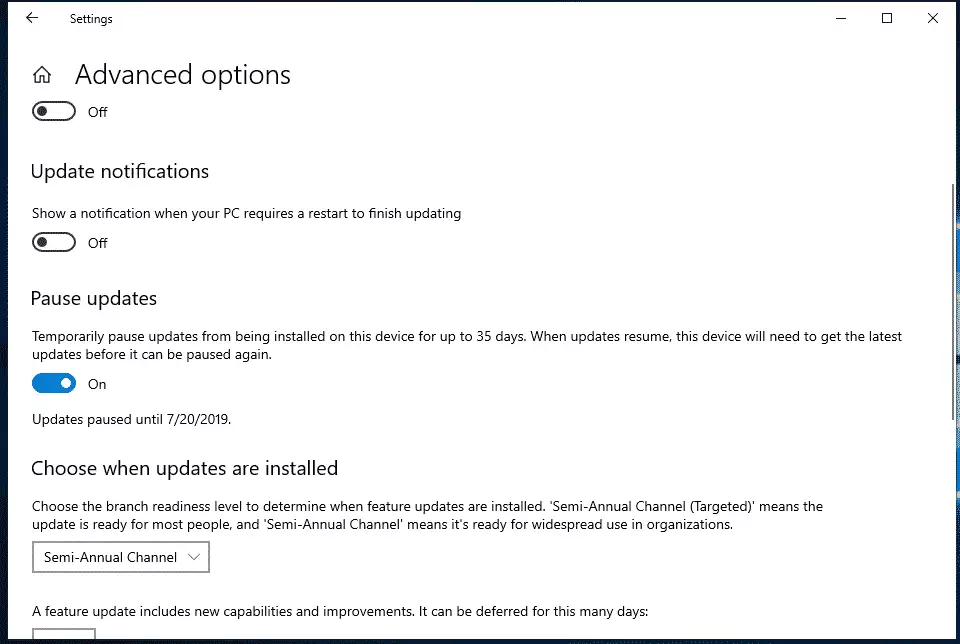Viewport: 960px width, 644px height.
Task: Click the Choose when updates are installed heading
Action: pos(184,468)
